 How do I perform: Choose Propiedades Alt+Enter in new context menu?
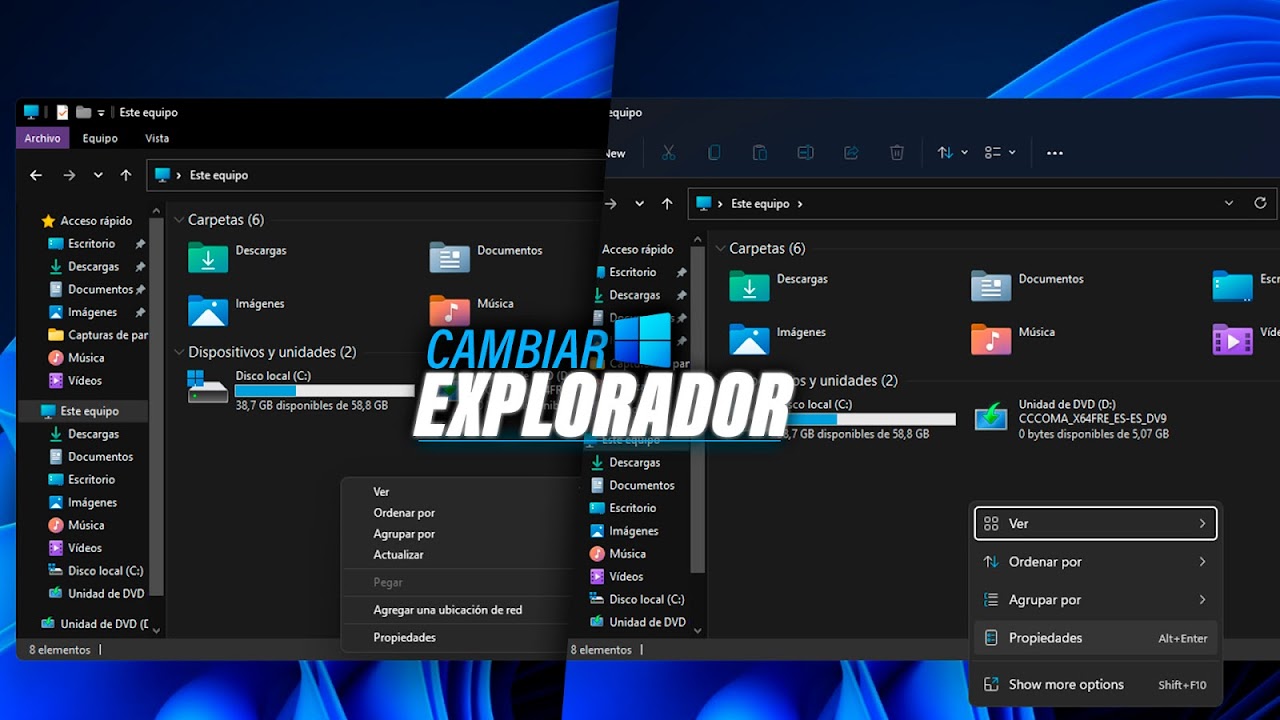pos(1095,638)
